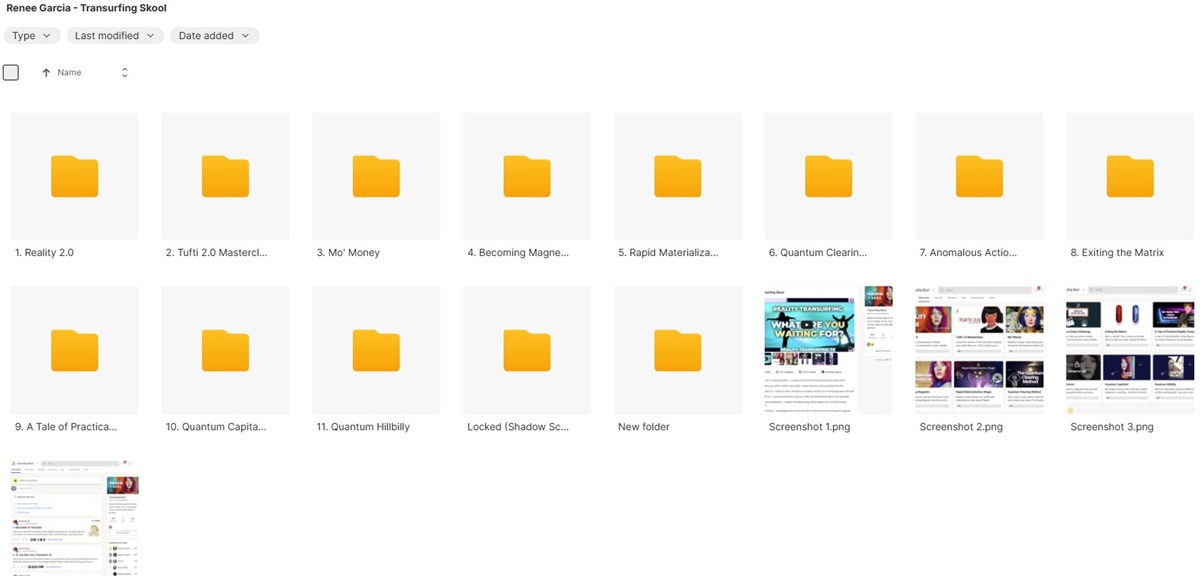Sort files by the Name column header

pyautogui.click(x=69, y=73)
